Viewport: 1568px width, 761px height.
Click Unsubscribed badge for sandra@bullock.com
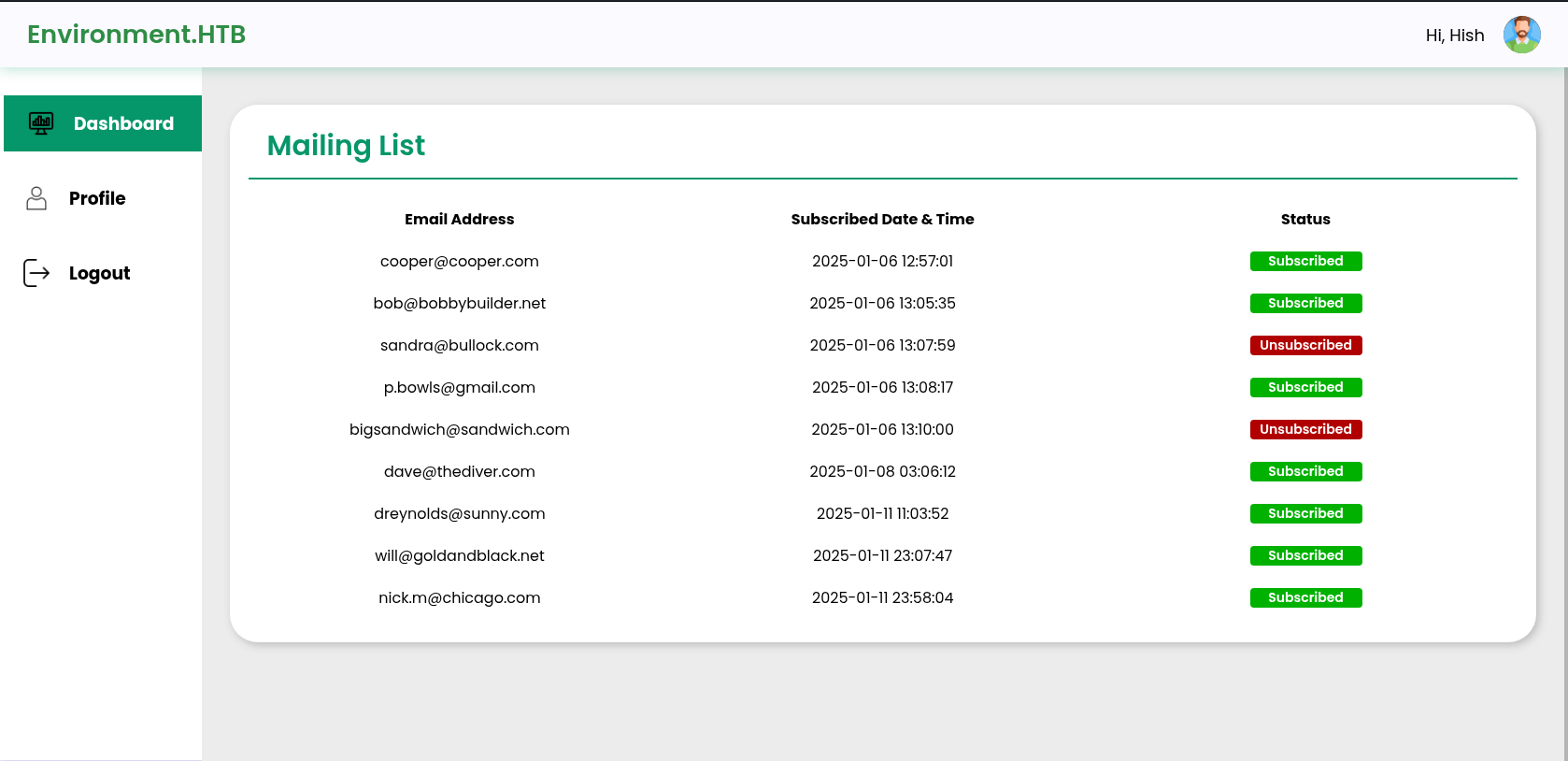[1305, 345]
